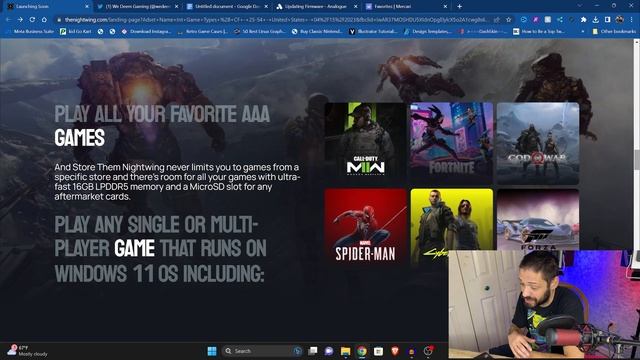
Task: Open Task View from the taskbar
Action: pyautogui.click(x=313, y=351)
